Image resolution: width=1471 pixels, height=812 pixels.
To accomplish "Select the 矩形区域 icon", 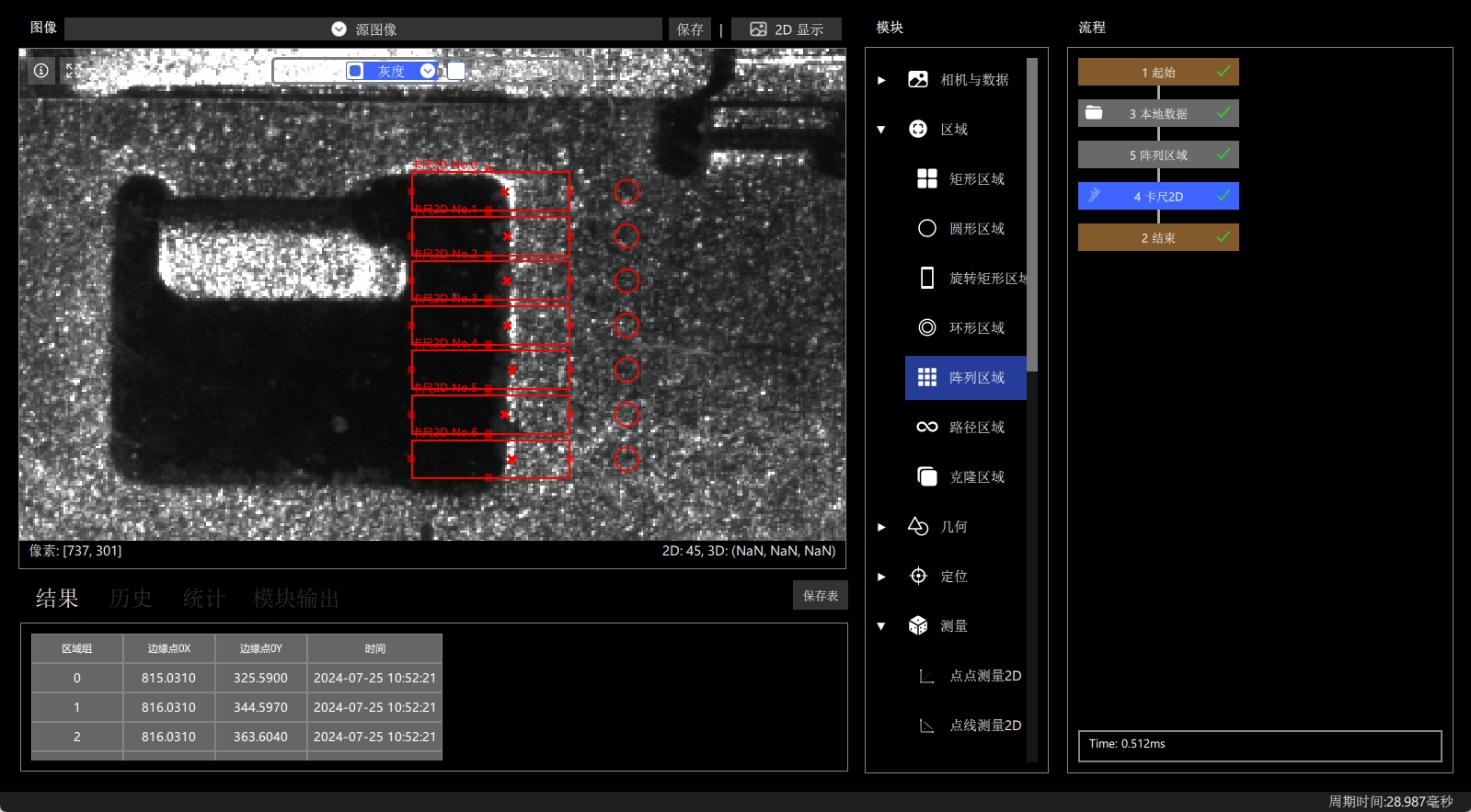I will pos(927,178).
